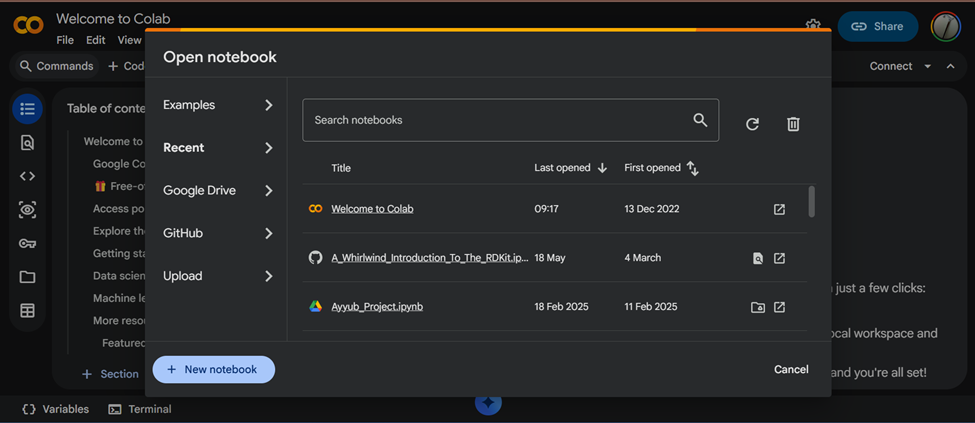Screen dimensions: 975x423
Task: Open the Table of contents sidebar icon
Action: click(27, 109)
